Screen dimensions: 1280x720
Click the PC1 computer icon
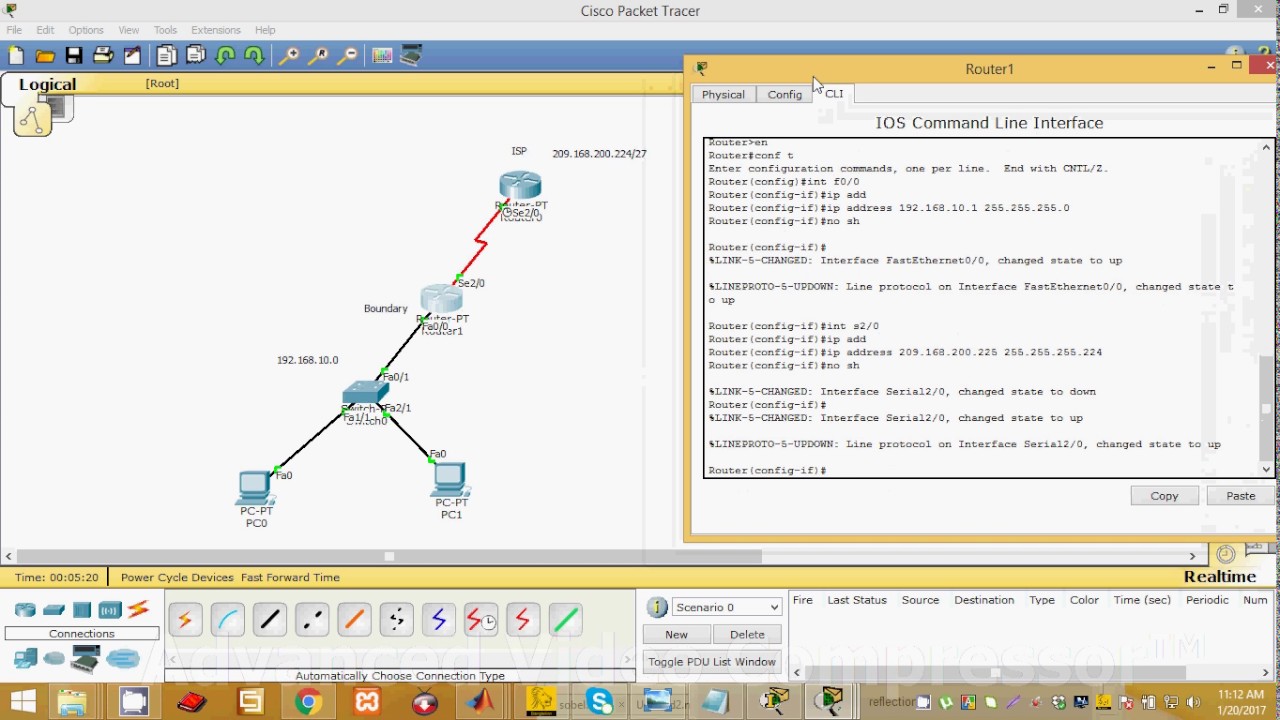451,480
